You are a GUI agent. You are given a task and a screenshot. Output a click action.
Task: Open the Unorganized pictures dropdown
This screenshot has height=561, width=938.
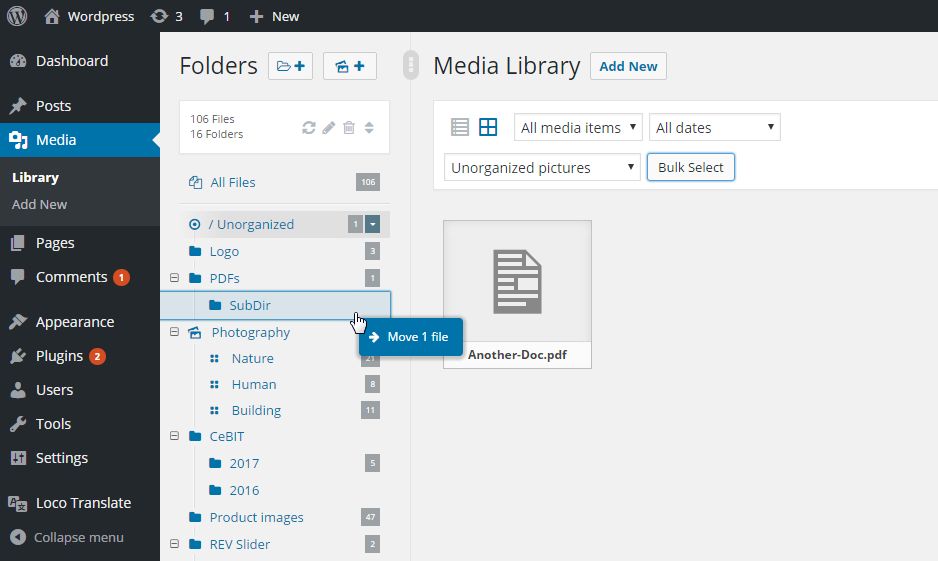click(542, 168)
